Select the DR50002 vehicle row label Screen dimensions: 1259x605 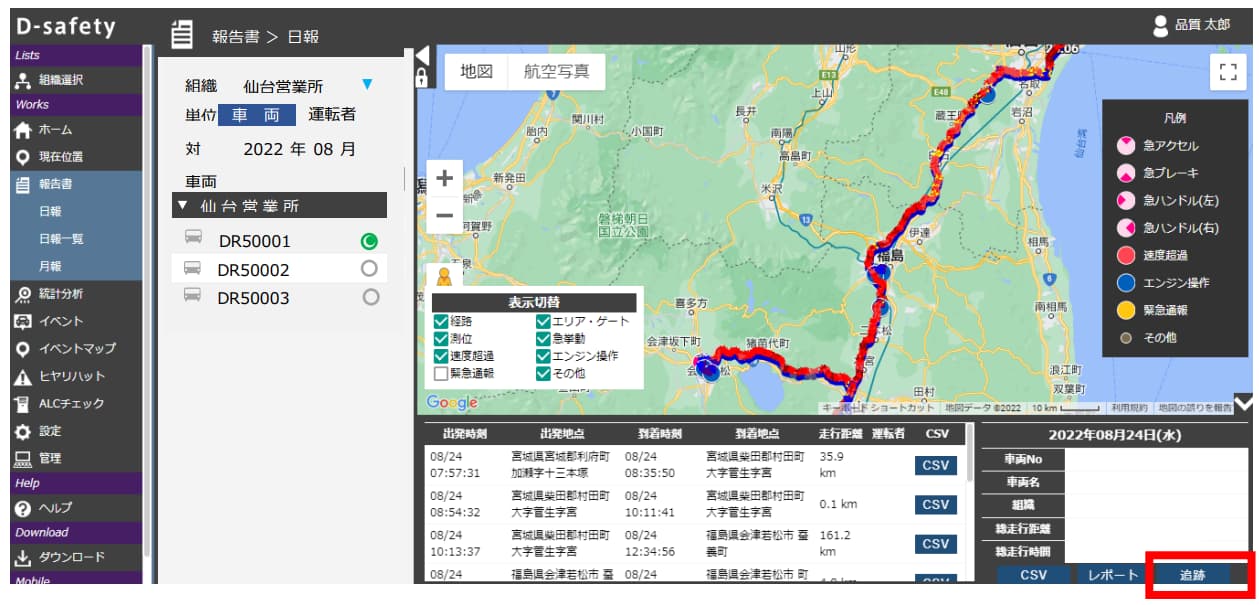click(x=253, y=269)
